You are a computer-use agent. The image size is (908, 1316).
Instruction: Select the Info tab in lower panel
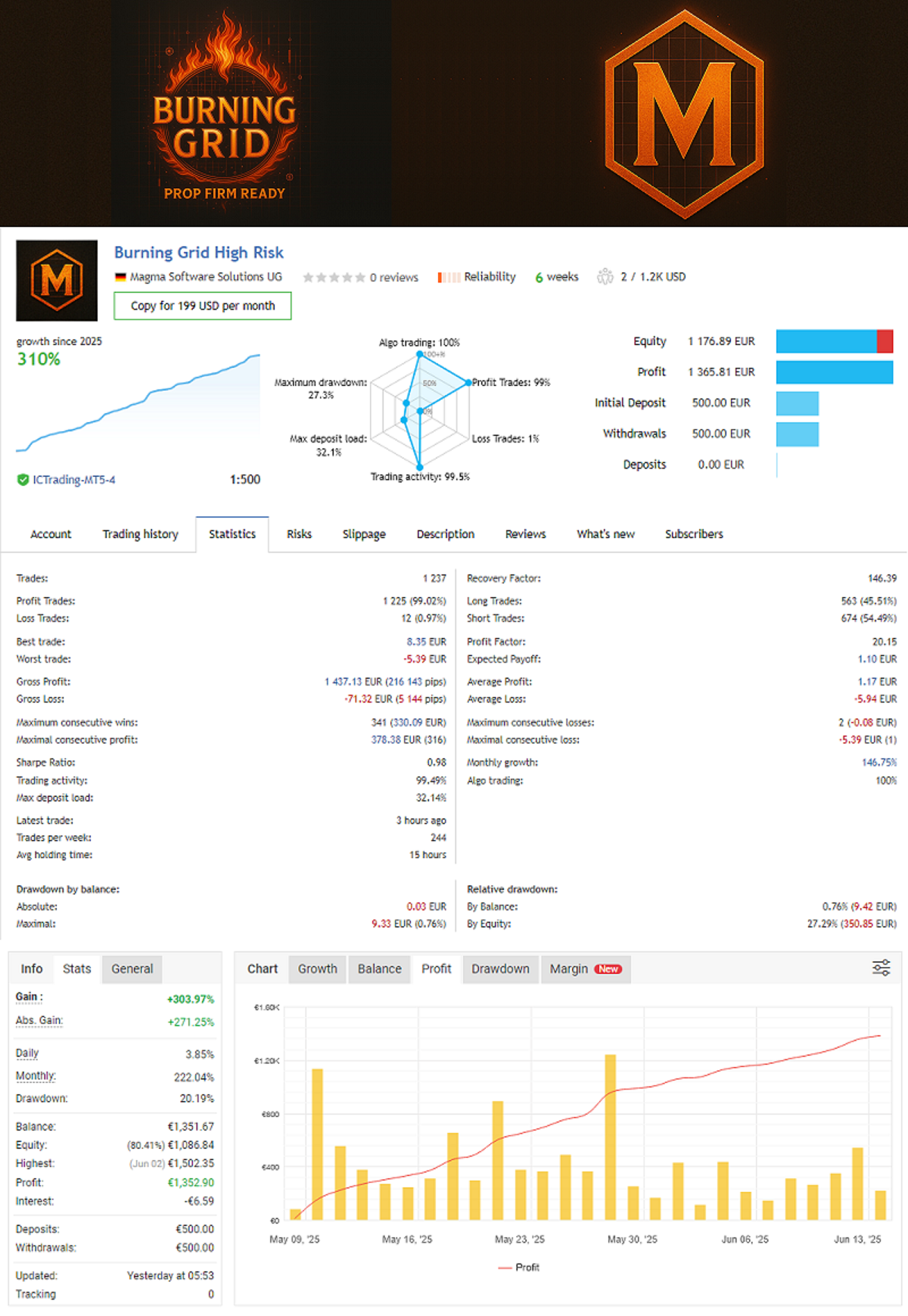(x=32, y=969)
